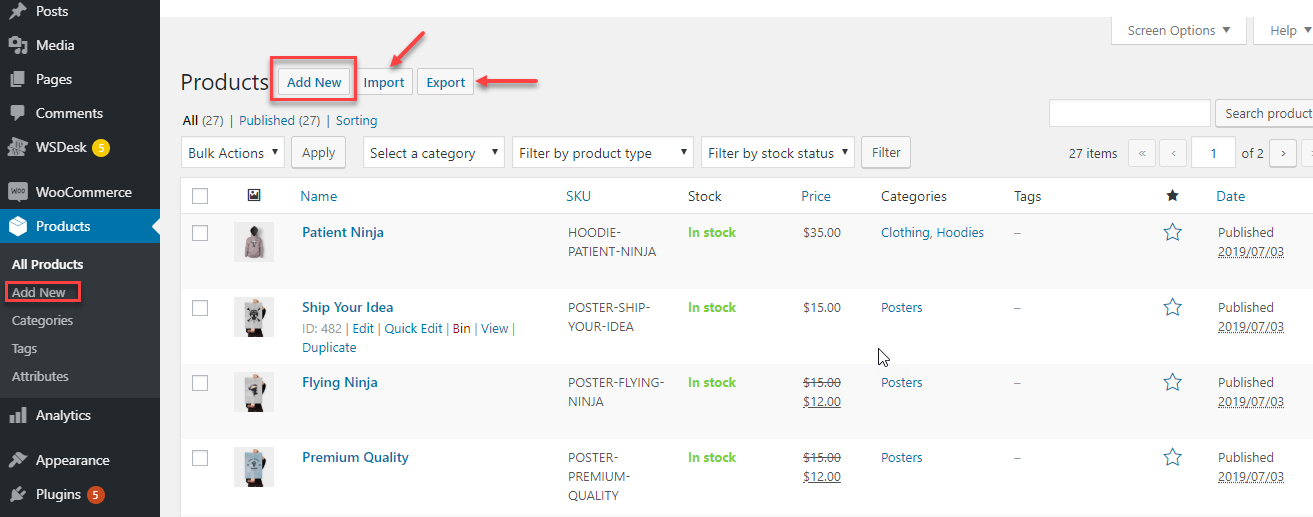This screenshot has height=517, width=1313.
Task: Open Filter by stock status dropdown
Action: tap(778, 153)
